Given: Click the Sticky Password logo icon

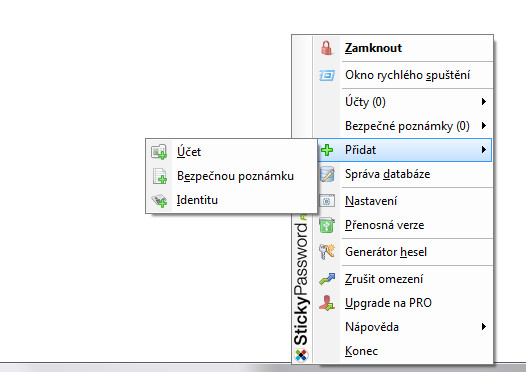Looking at the screenshot, I should click(301, 355).
